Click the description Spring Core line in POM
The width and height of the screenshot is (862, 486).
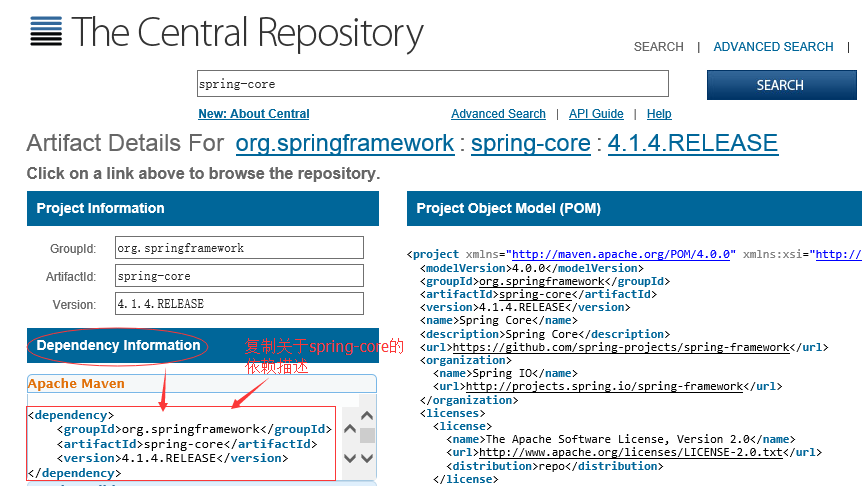545,334
